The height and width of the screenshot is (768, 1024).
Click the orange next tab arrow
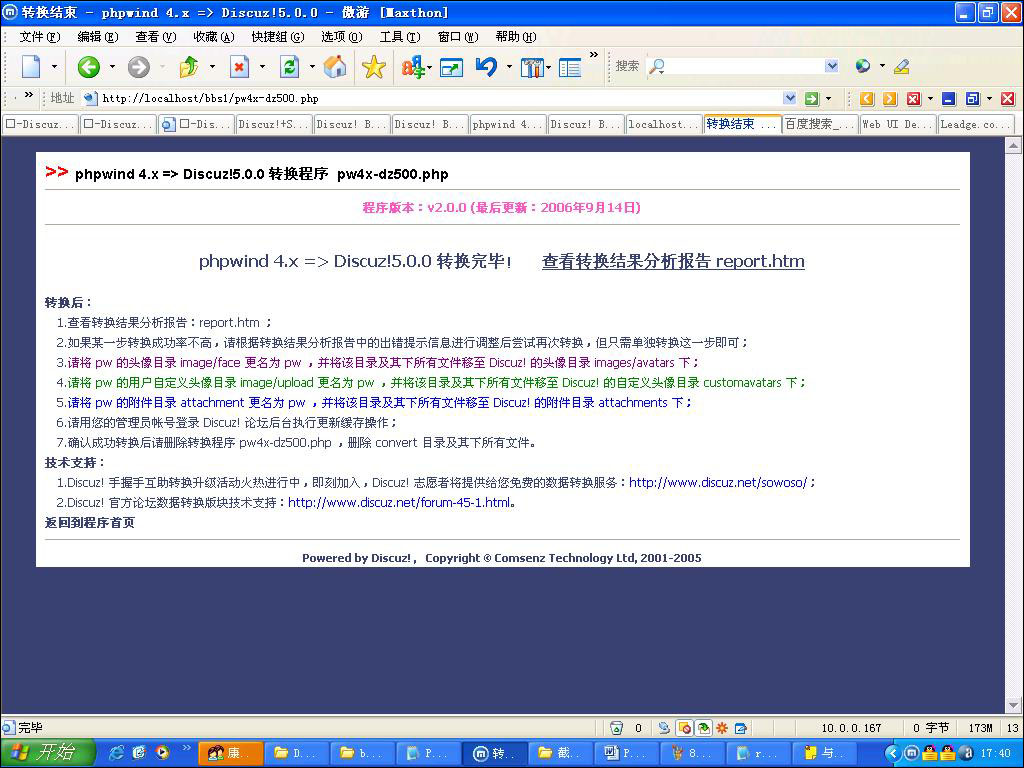point(890,99)
